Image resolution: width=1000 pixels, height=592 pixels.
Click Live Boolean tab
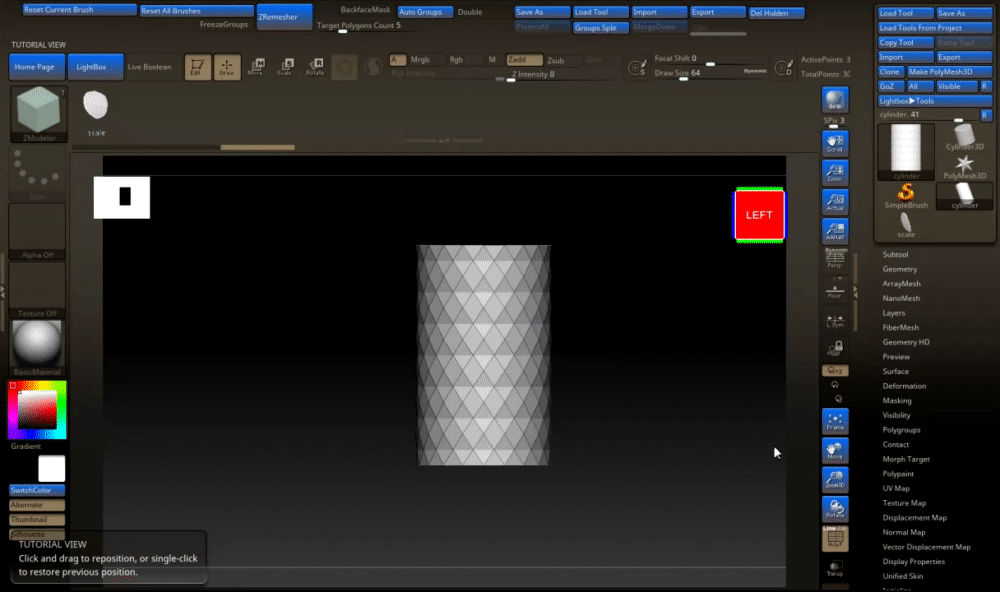[x=149, y=67]
